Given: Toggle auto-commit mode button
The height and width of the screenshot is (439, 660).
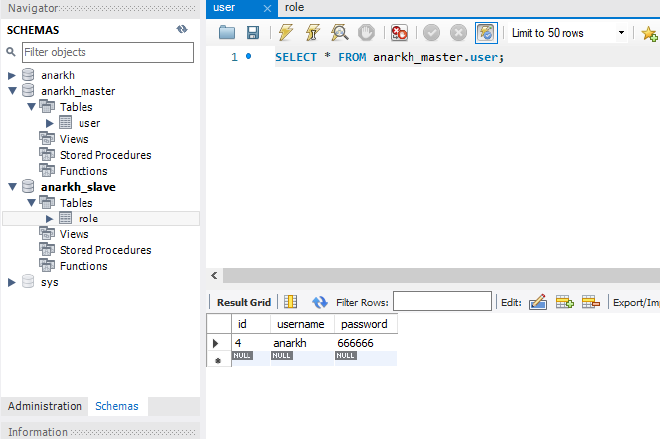Looking at the screenshot, I should [x=486, y=33].
